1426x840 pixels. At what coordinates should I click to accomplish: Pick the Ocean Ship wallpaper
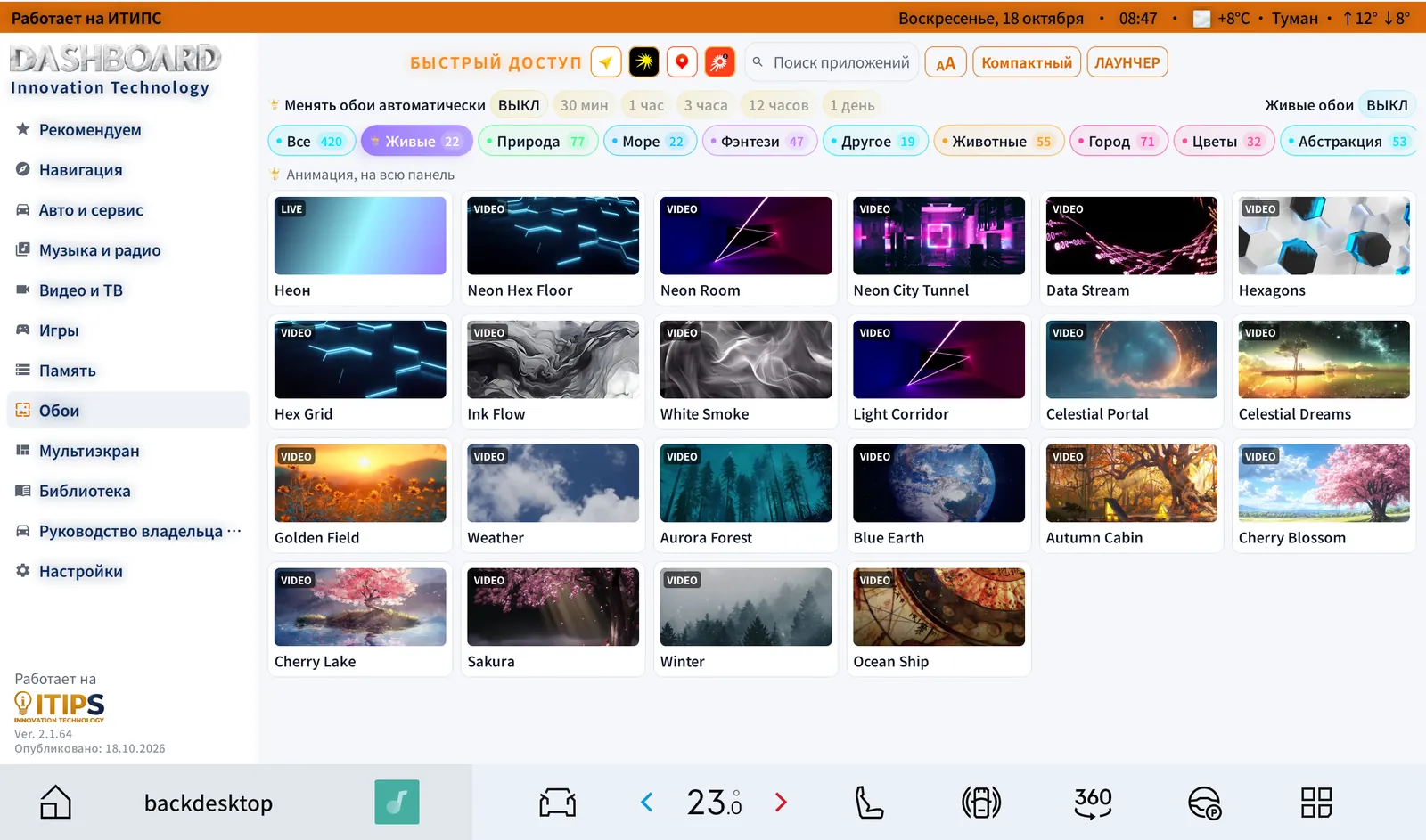pos(938,620)
